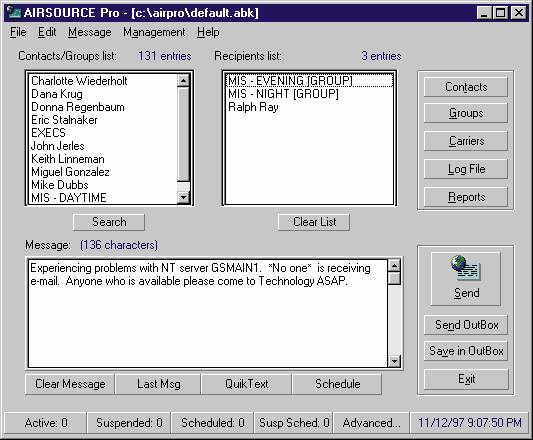Select Dana Krug contact
This screenshot has height=440, width=533.
point(103,94)
